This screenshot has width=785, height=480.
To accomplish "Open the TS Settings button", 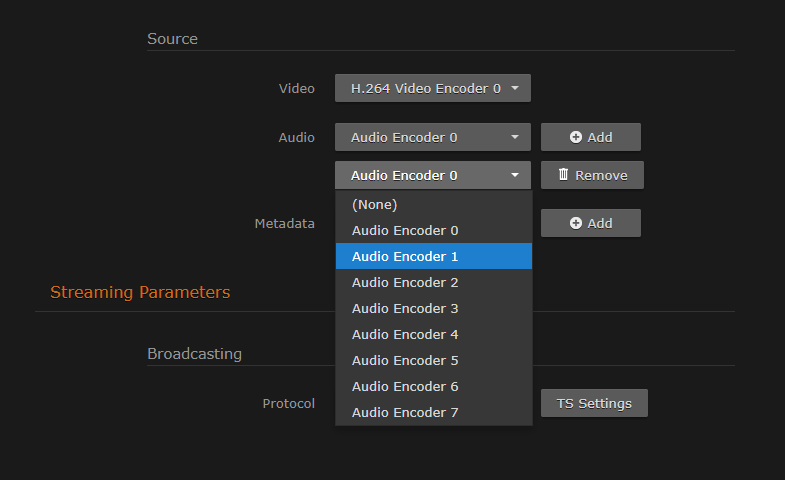I will pos(594,403).
